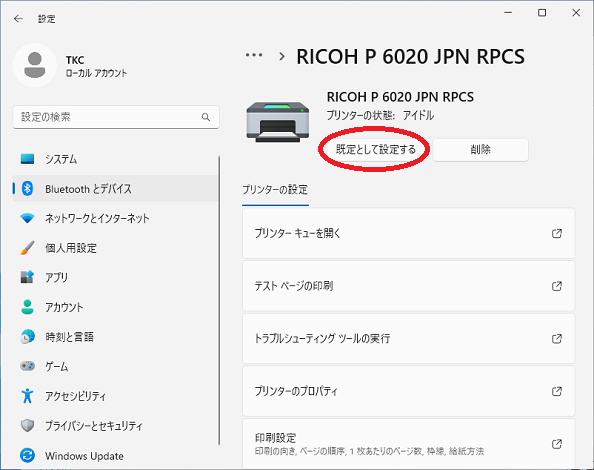Screen dimensions: 594x470
Task: Click the Wi-Fi network icon
Action: click(x=27, y=218)
